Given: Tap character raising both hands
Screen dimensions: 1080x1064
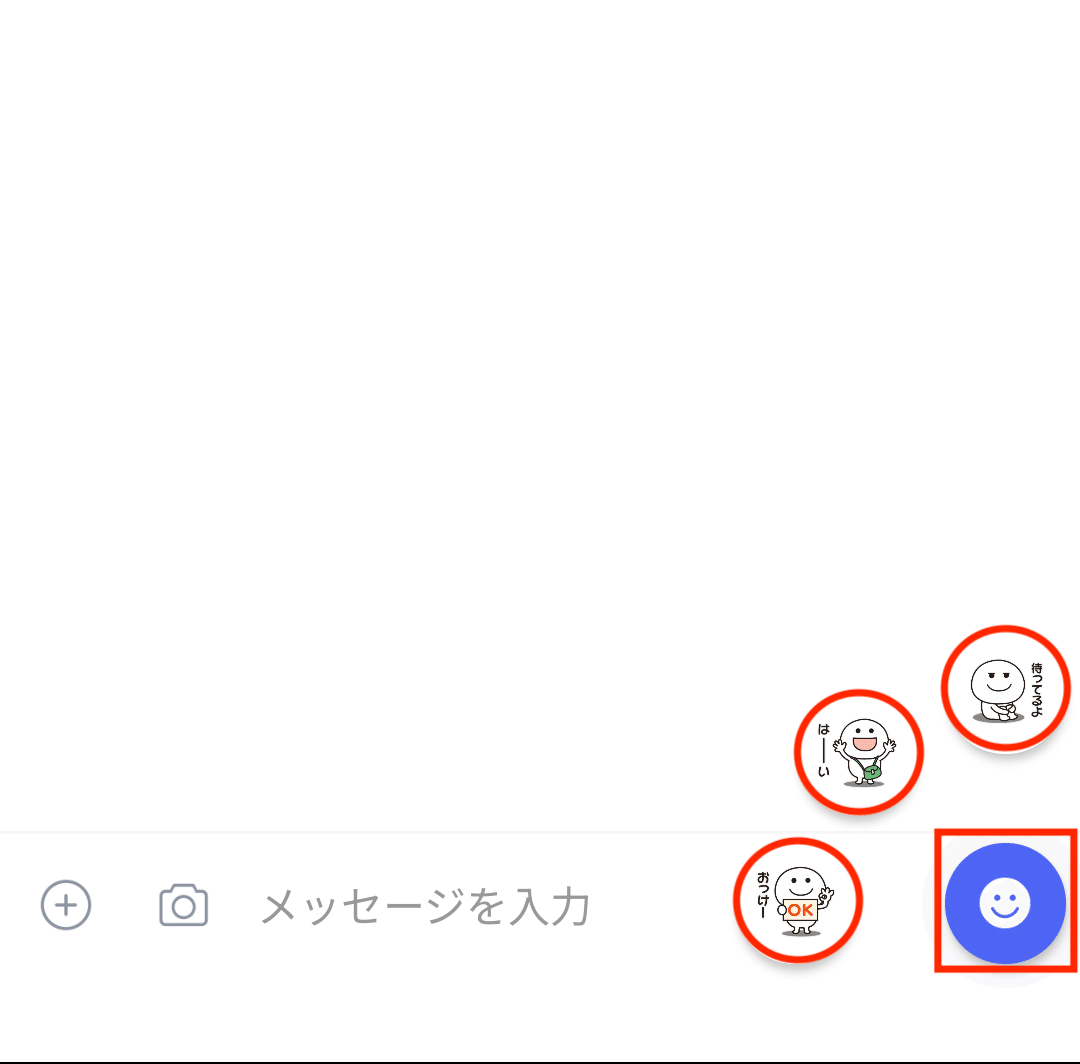Looking at the screenshot, I should [859, 751].
